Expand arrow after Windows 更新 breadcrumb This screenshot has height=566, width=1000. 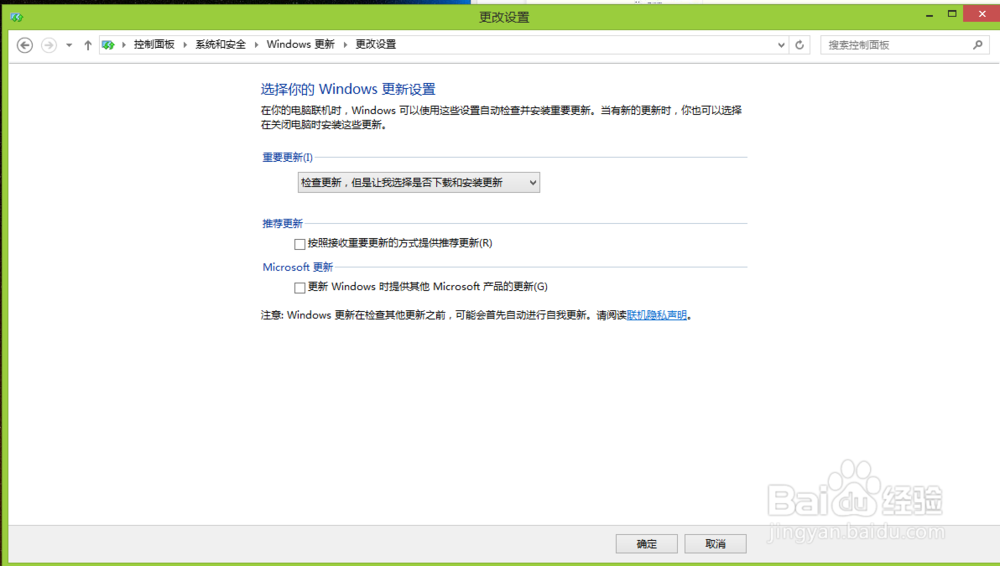pos(345,45)
